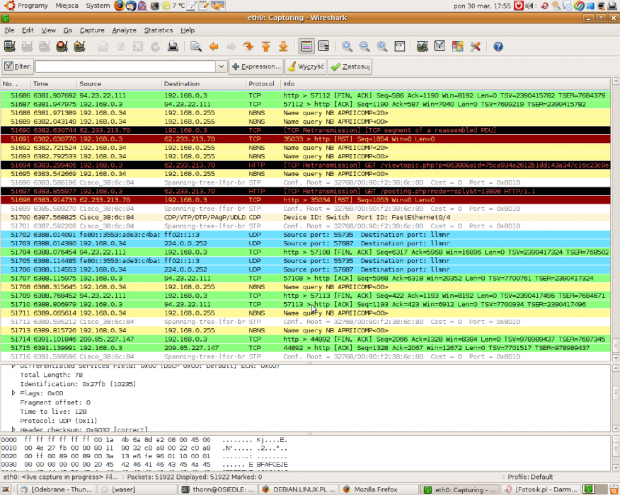Clear the filter with Wyczyść
Image resolution: width=620 pixels, height=495 pixels.
(305, 66)
